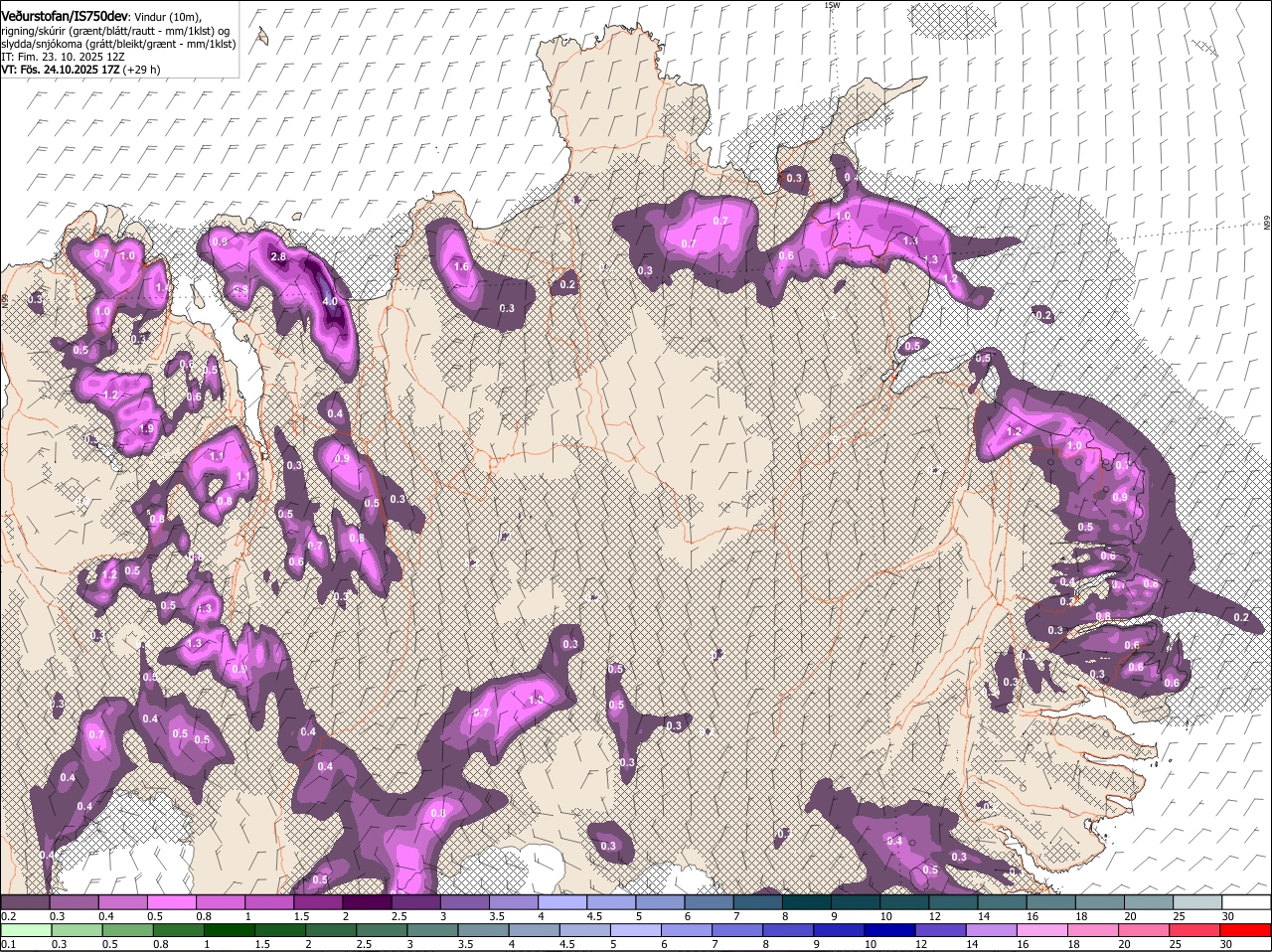This screenshot has width=1272, height=952.
Task: Click the '(+29 h)' forecast offset text
Action: pos(142,70)
